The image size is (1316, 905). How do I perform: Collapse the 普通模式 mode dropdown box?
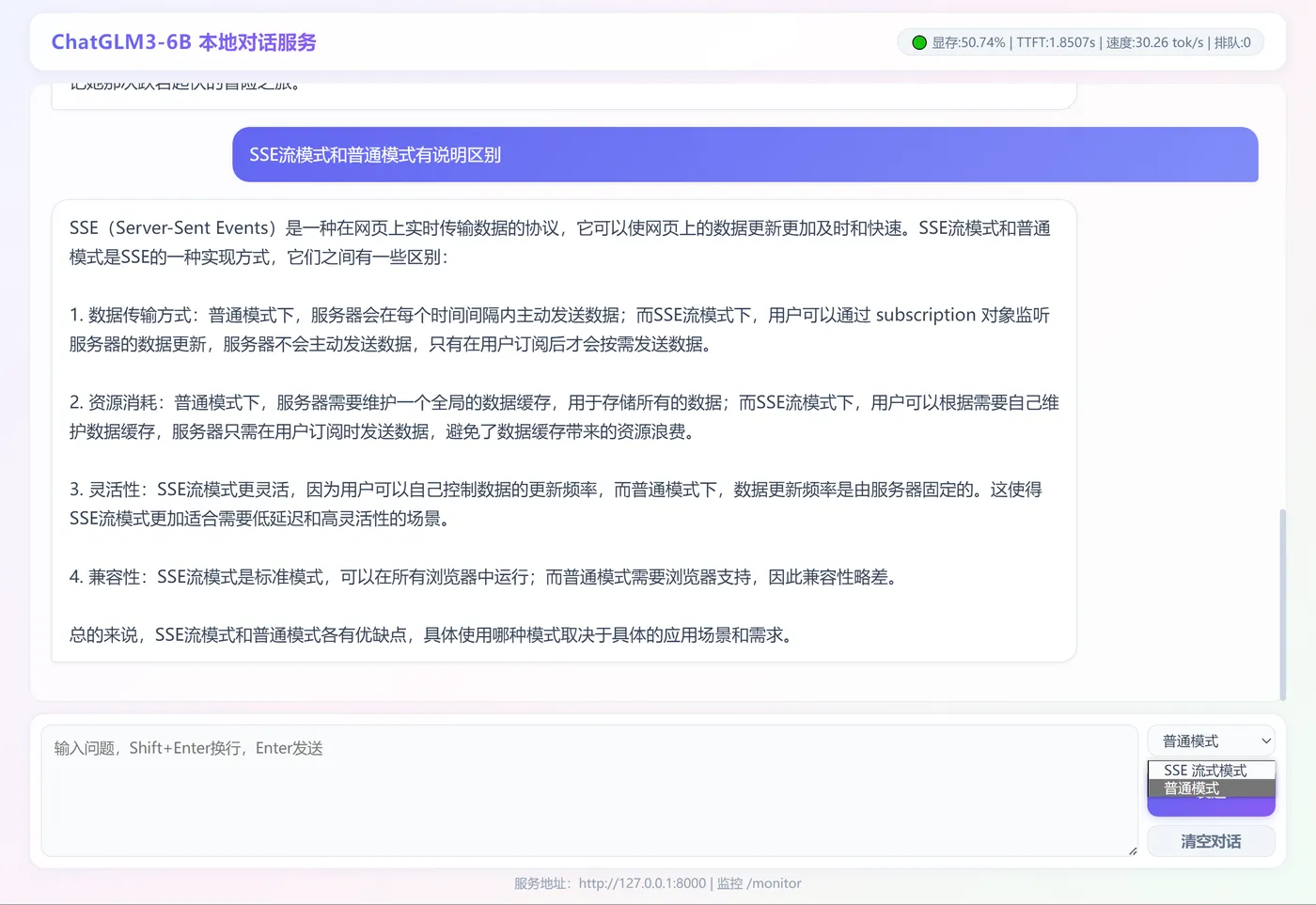[1211, 741]
